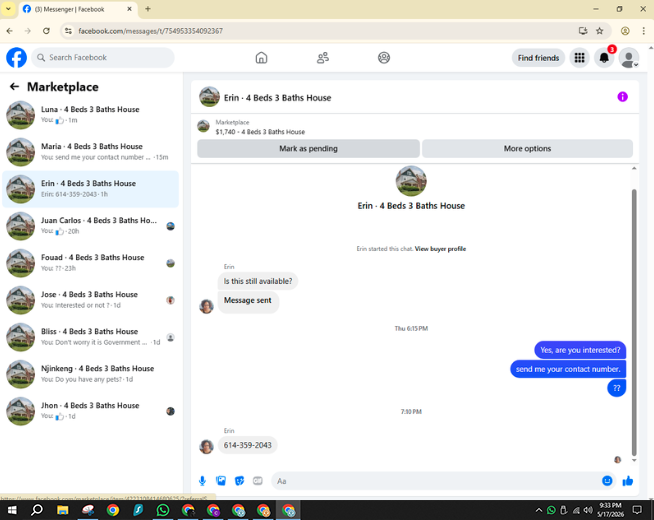654x520 pixels.
Task: Send a thumbs-up like
Action: click(x=628, y=481)
